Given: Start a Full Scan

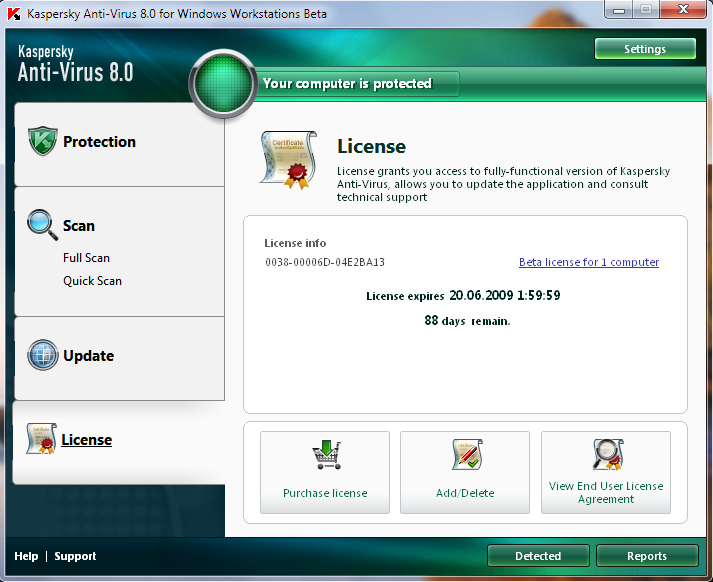Looking at the screenshot, I should [x=86, y=258].
